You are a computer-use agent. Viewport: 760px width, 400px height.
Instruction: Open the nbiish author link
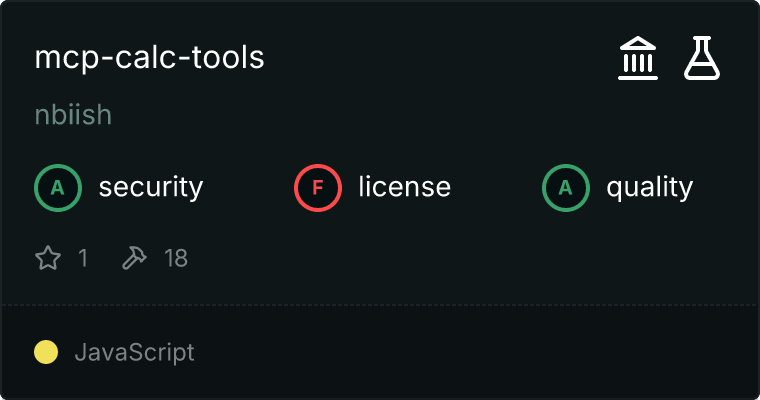point(73,115)
